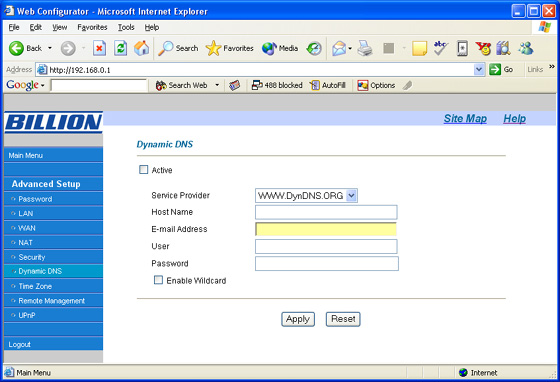Open the Search magnifier toolbar button
This screenshot has height=382, width=560.
pyautogui.click(x=178, y=48)
